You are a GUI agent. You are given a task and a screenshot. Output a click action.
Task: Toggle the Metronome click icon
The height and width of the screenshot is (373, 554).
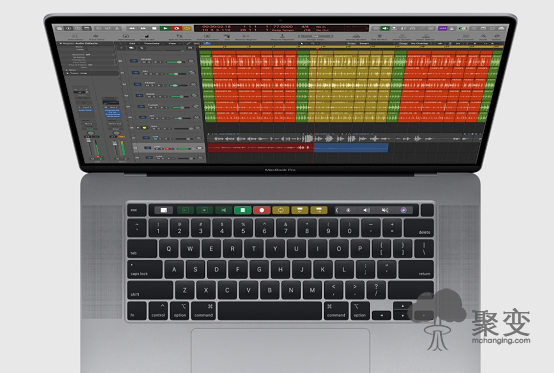[x=452, y=28]
